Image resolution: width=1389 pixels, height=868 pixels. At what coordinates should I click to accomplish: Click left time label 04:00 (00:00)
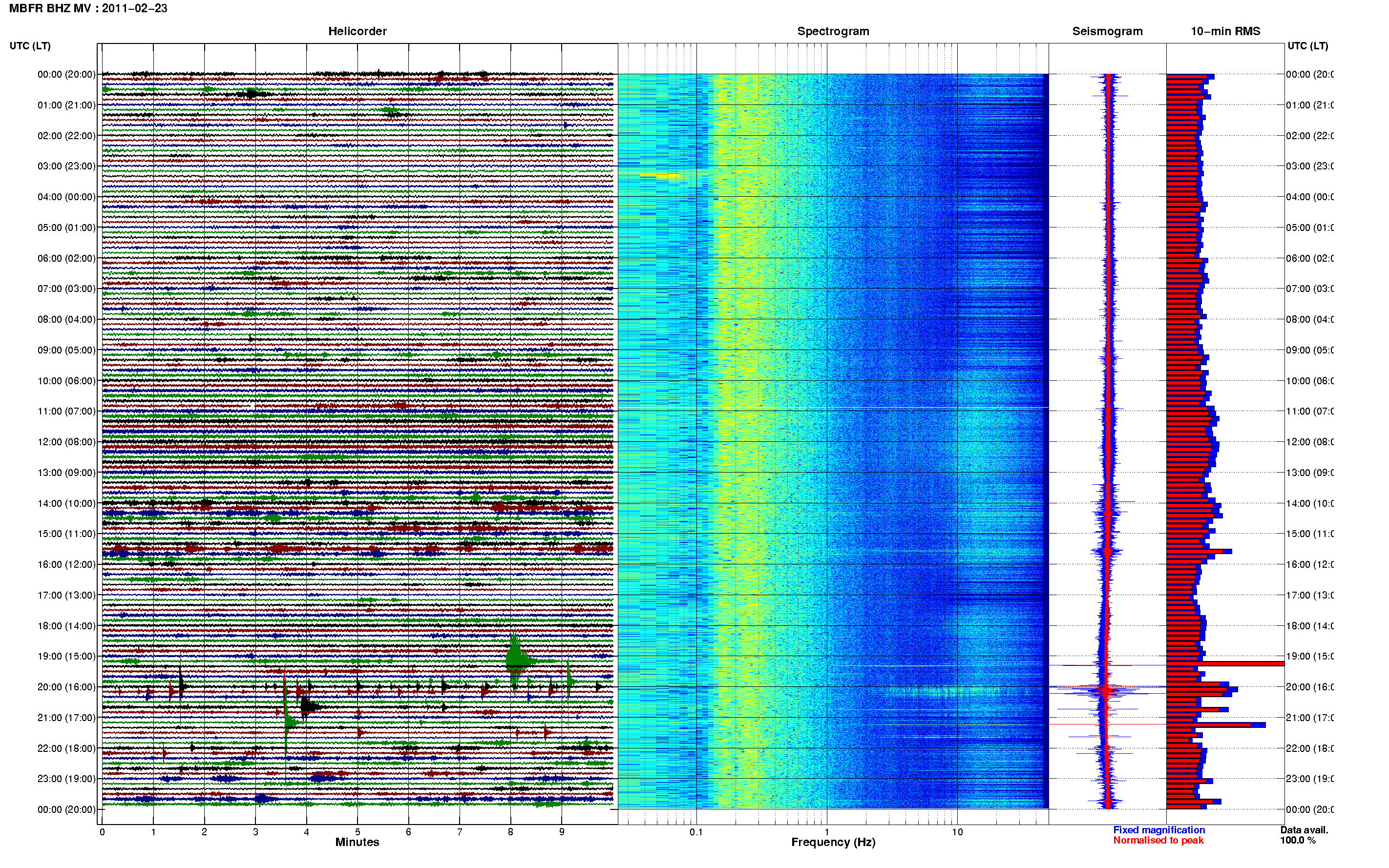66,197
